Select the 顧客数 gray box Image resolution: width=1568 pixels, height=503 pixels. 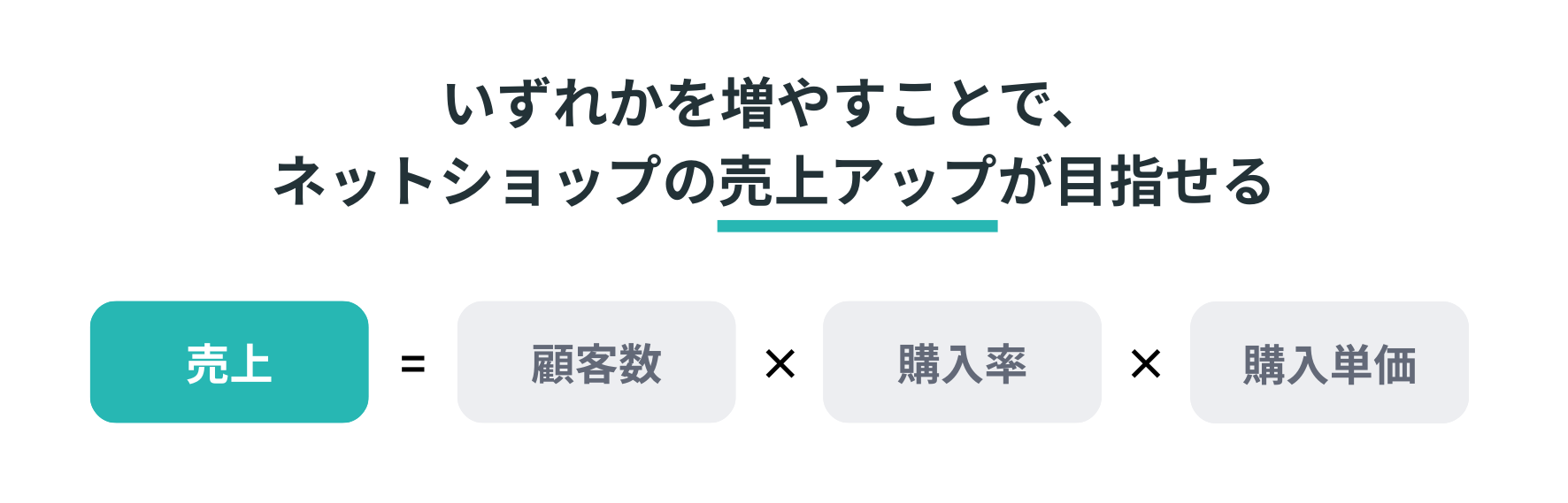coord(596,362)
